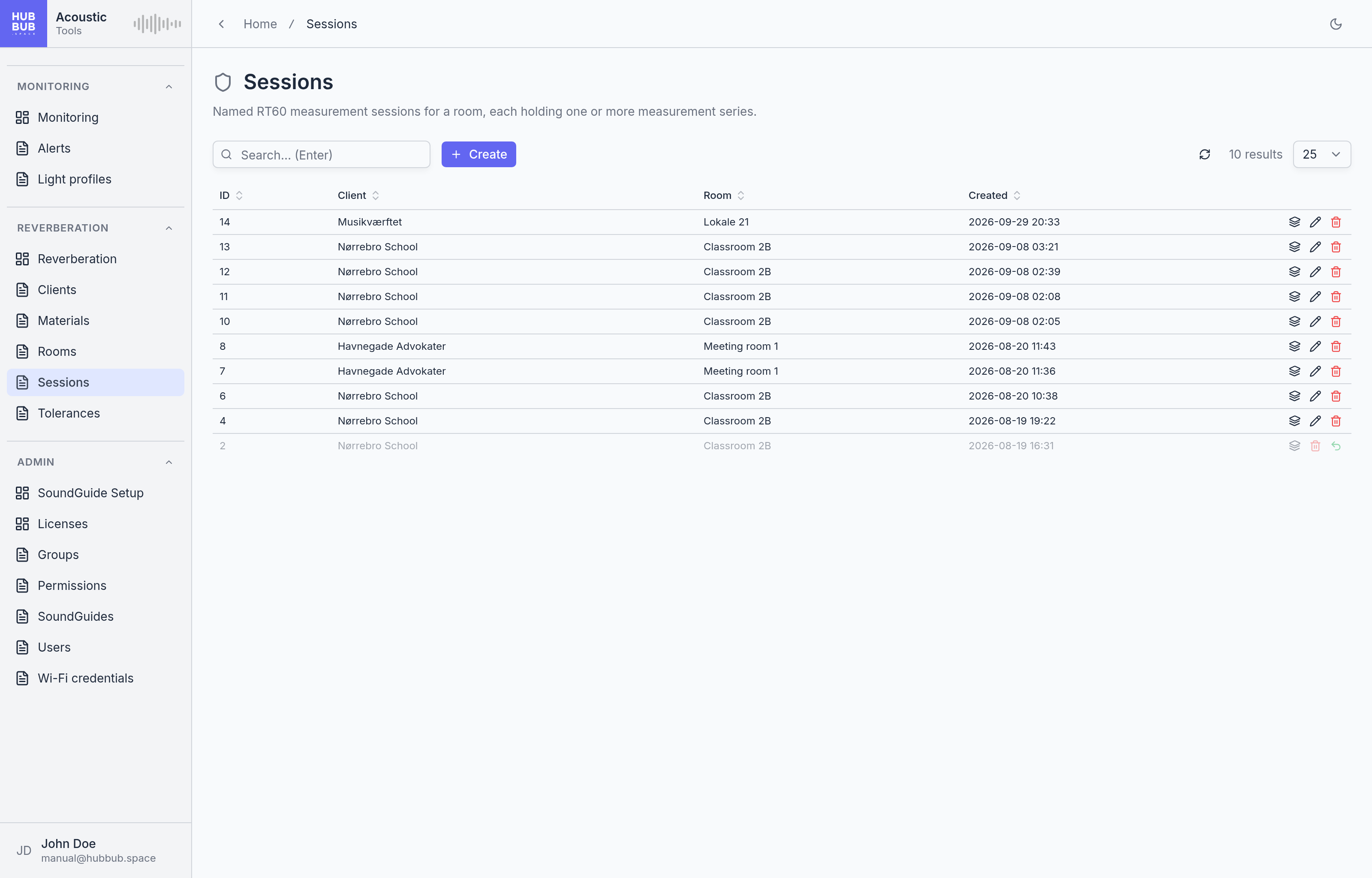1372x878 pixels.
Task: Open Tolerances in sidebar
Action: click(x=95, y=413)
